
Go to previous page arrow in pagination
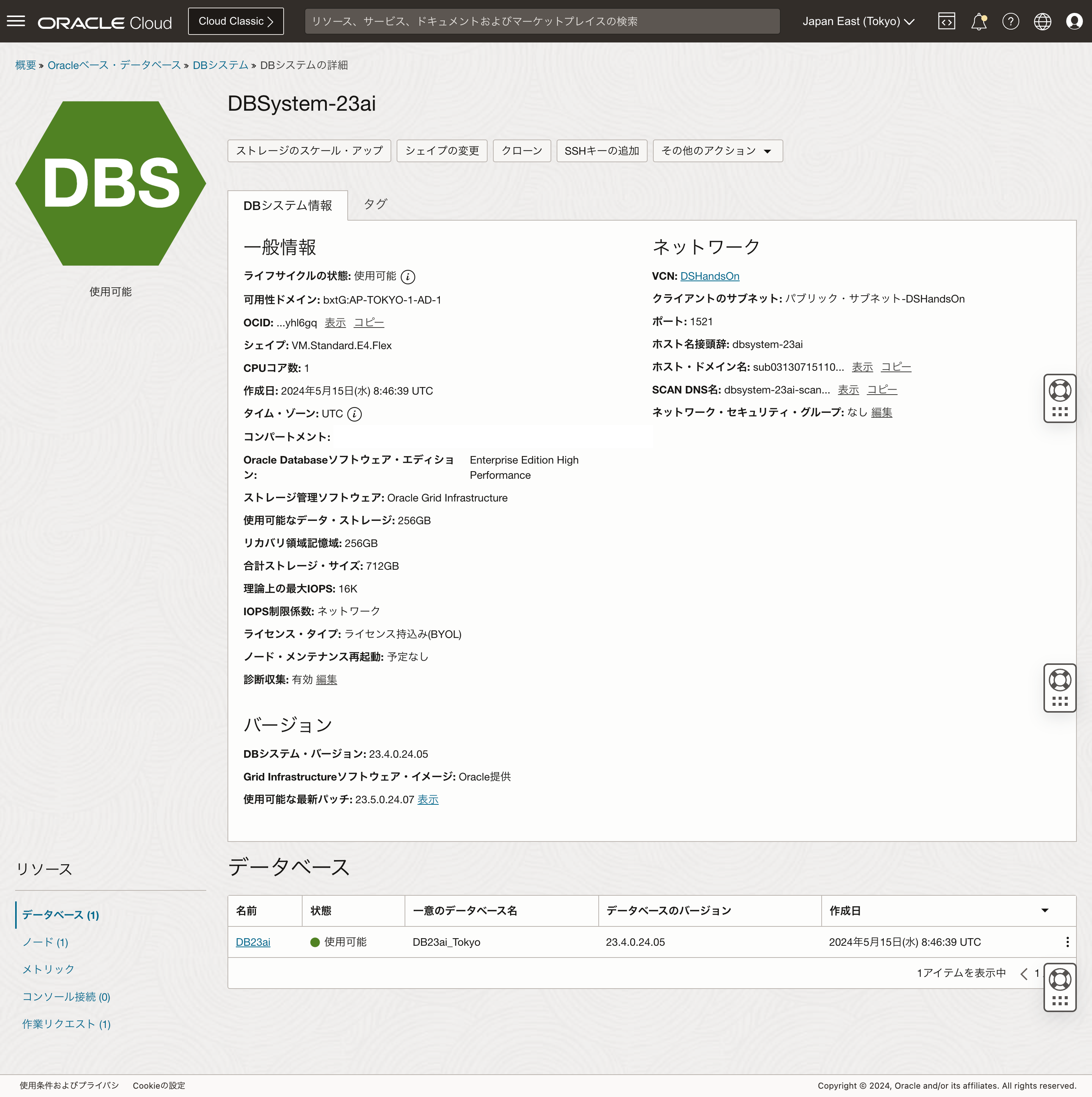pos(1024,974)
